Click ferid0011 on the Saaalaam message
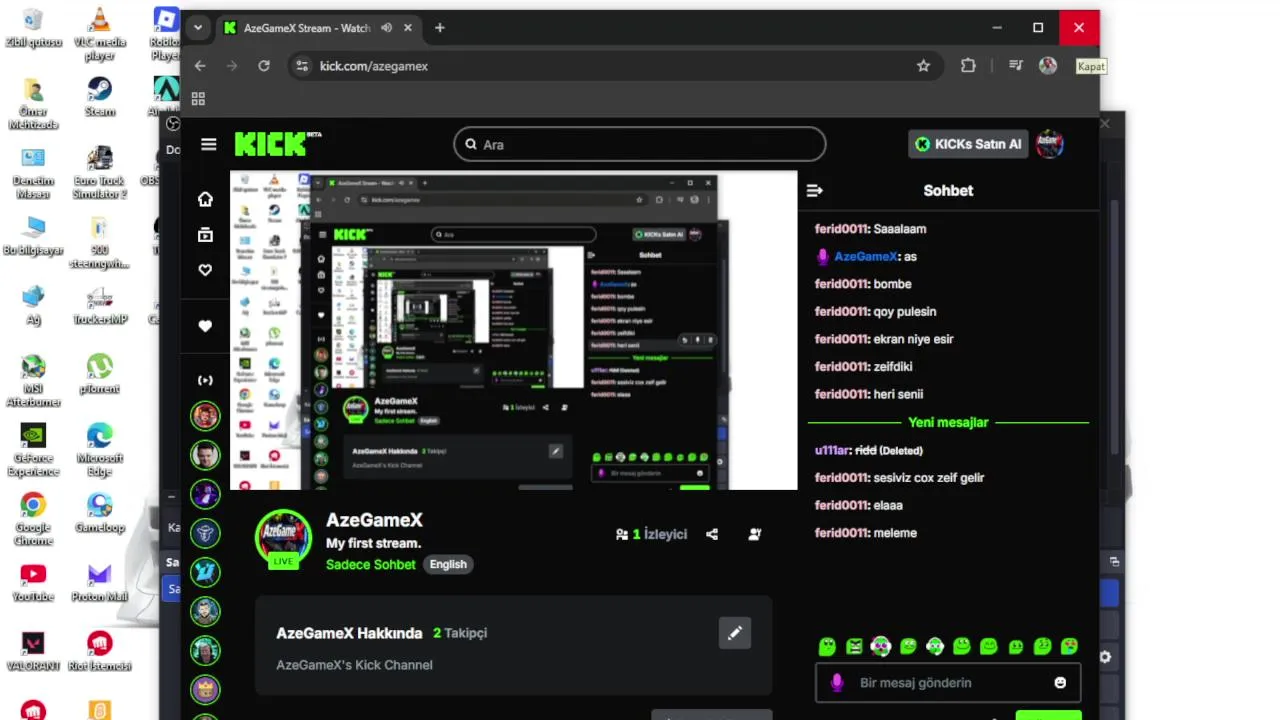The width and height of the screenshot is (1280, 720). [842, 229]
